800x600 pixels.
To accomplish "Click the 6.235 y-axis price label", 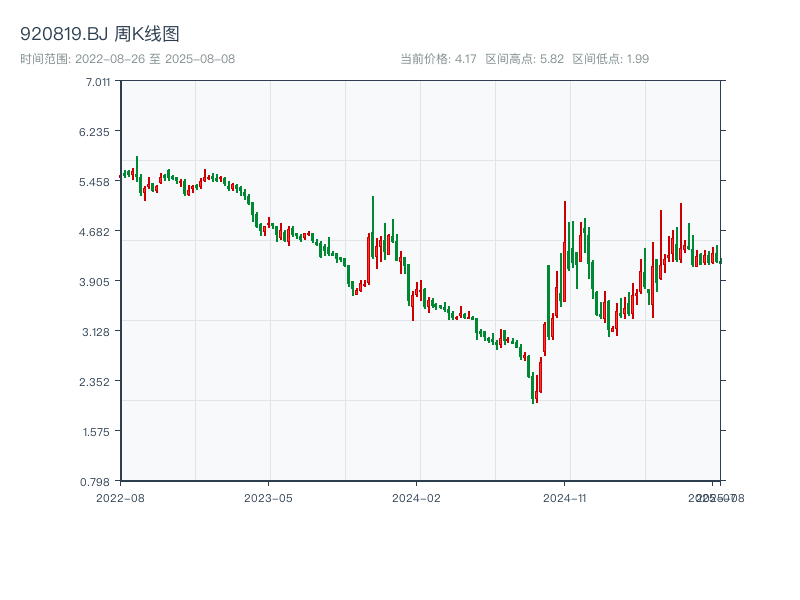I will tap(98, 132).
